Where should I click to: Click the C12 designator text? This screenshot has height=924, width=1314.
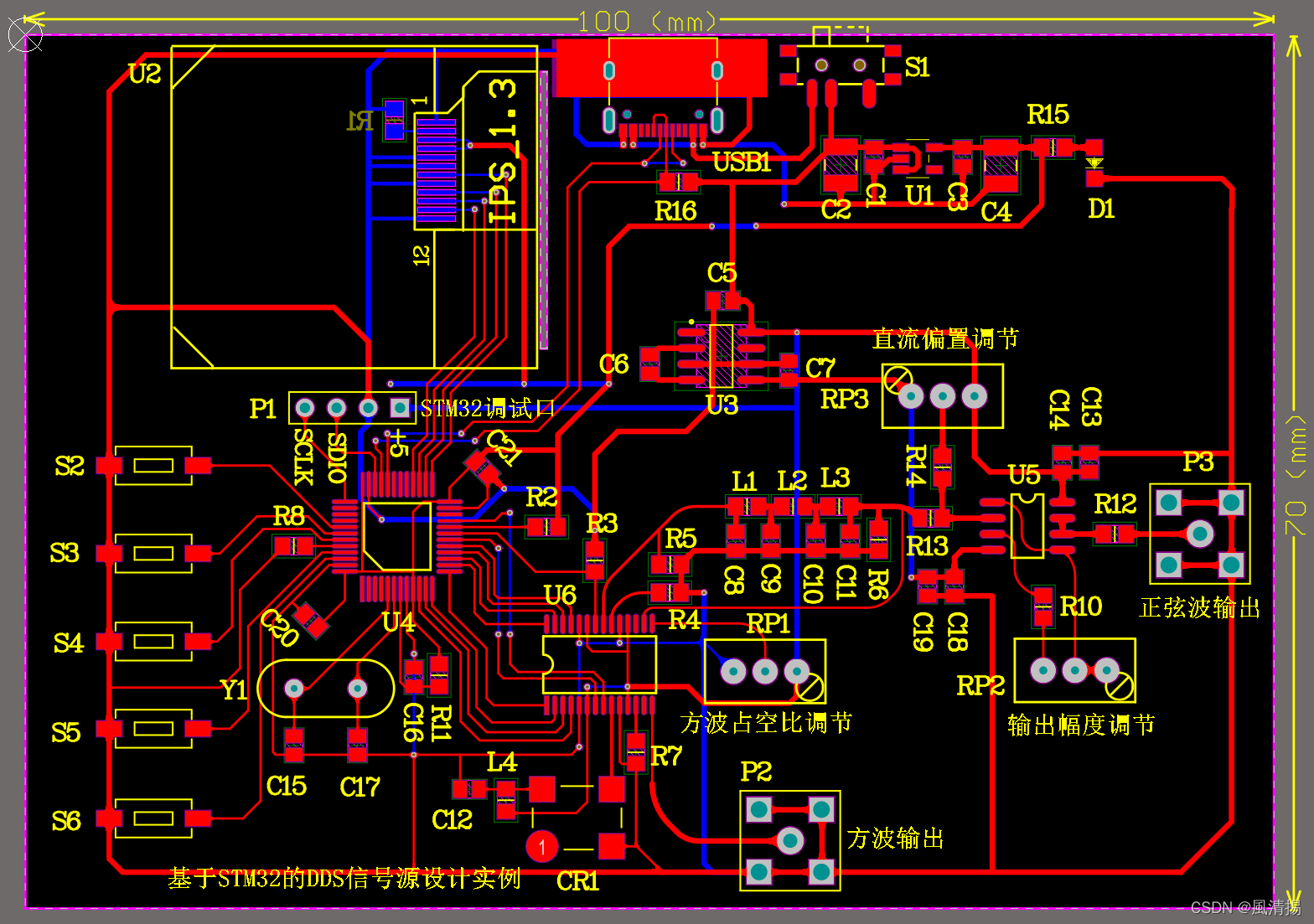pyautogui.click(x=453, y=819)
